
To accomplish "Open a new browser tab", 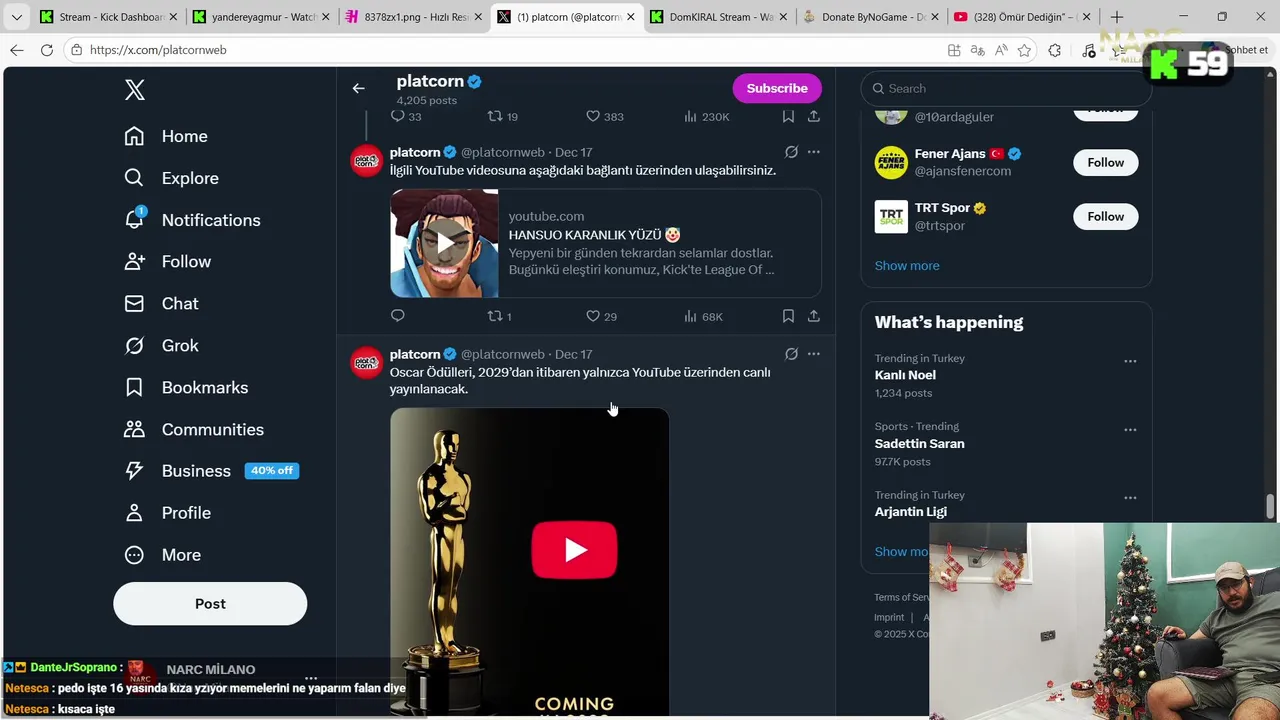I will coord(1117,17).
